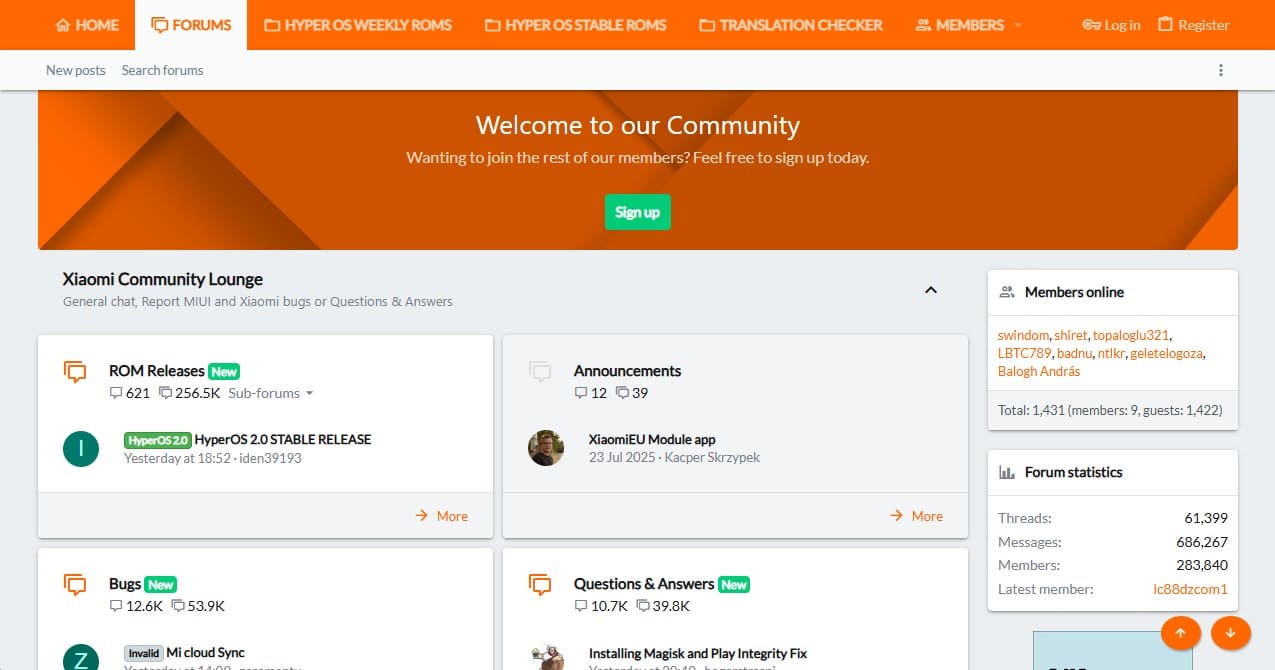Collapse Xiaomi Community Lounge category

(x=930, y=290)
